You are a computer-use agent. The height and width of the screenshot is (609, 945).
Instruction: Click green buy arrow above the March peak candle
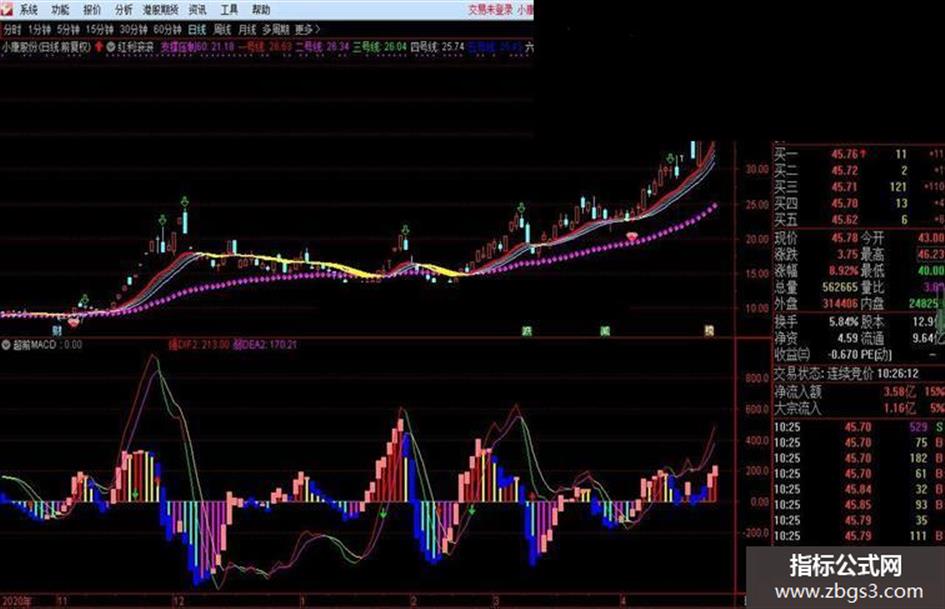tap(521, 208)
